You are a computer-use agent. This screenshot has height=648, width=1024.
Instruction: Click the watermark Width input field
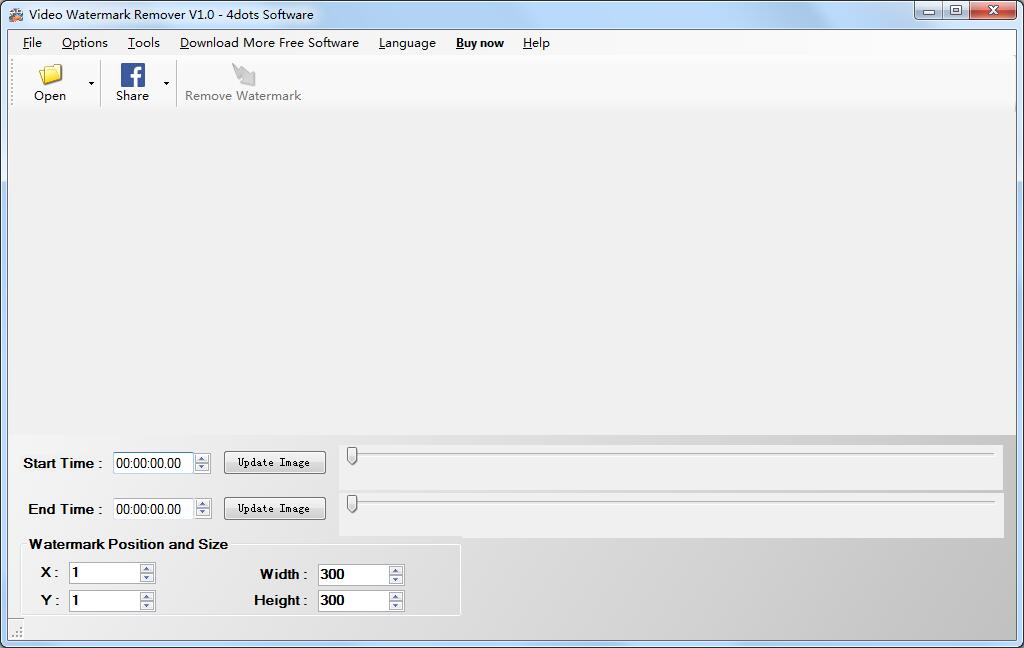tap(352, 574)
